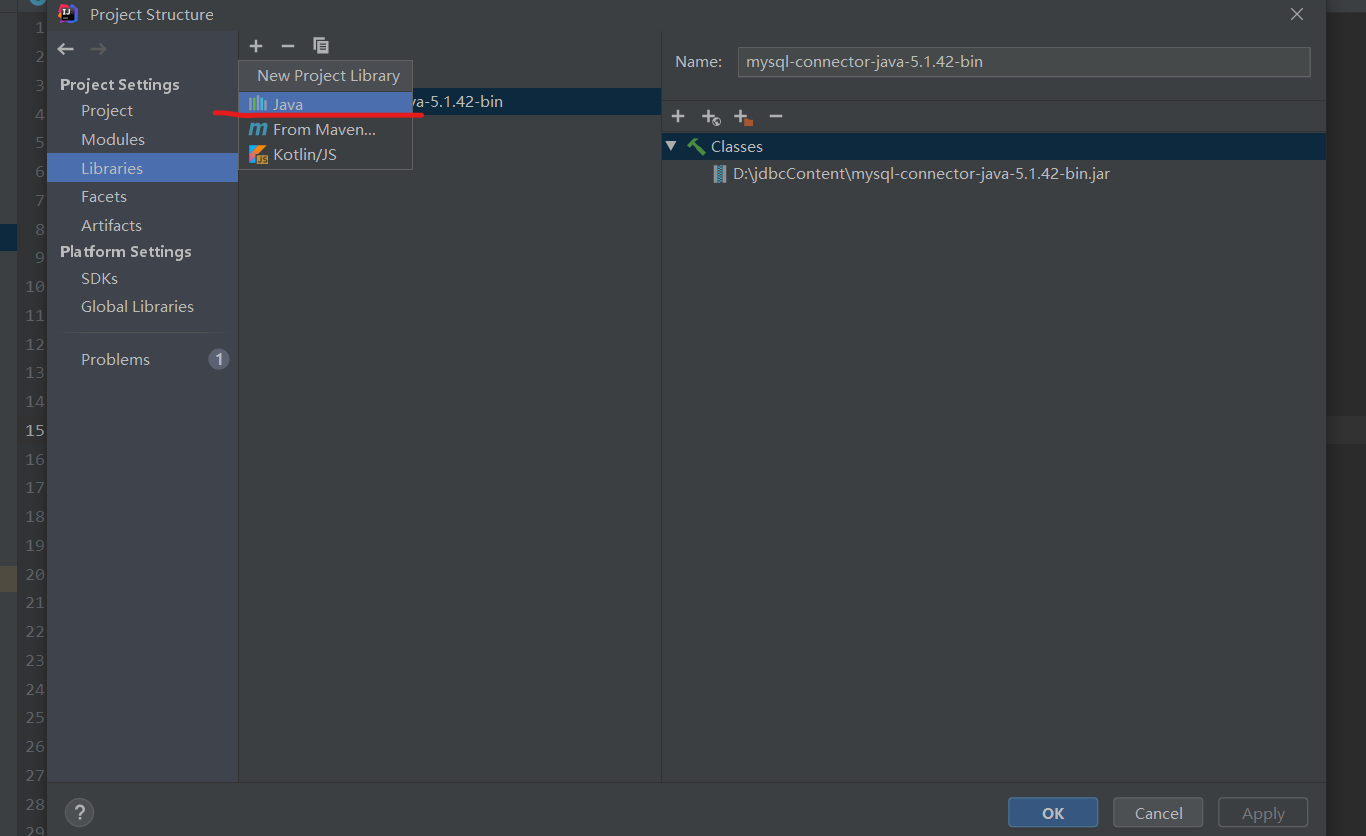This screenshot has height=836, width=1366.
Task: Open Global Libraries settings
Action: [x=137, y=307]
